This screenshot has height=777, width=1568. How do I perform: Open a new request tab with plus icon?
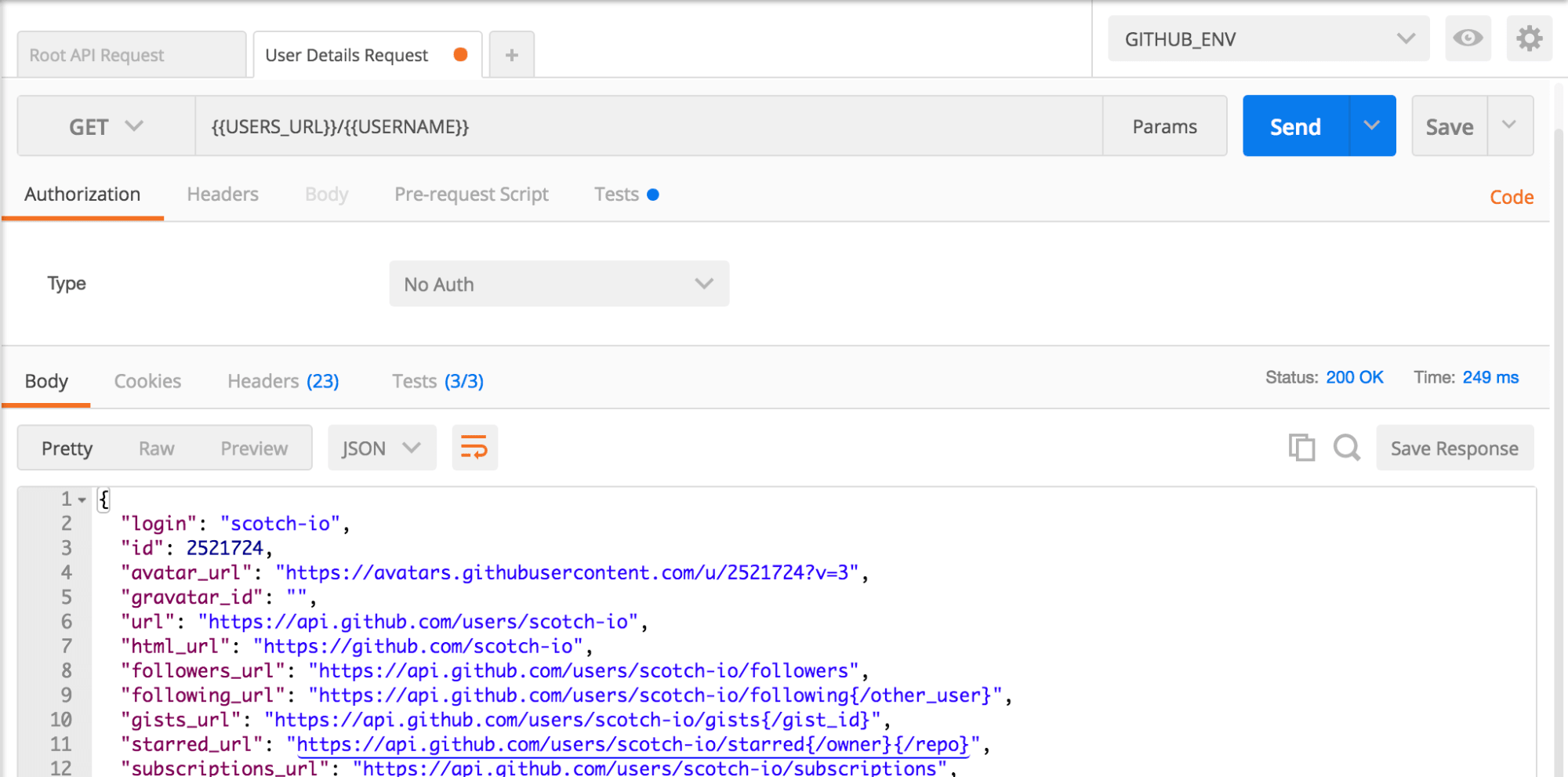[512, 55]
